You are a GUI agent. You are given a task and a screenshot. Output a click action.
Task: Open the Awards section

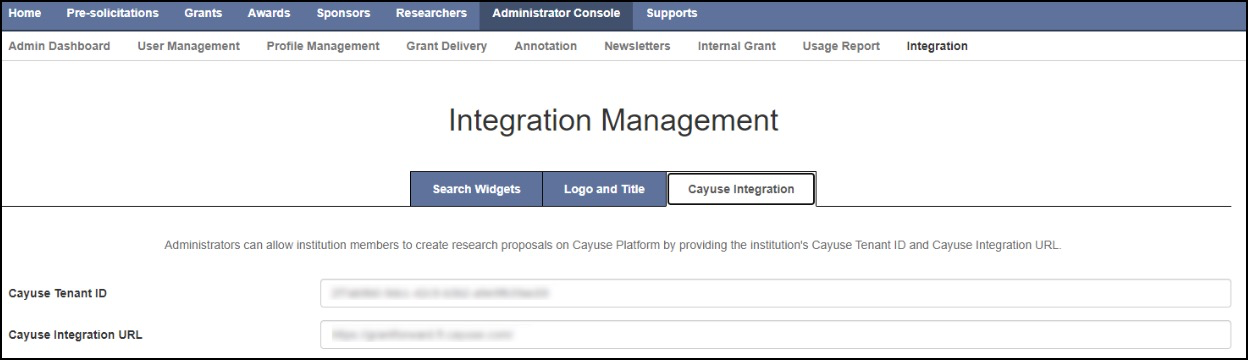pos(269,13)
